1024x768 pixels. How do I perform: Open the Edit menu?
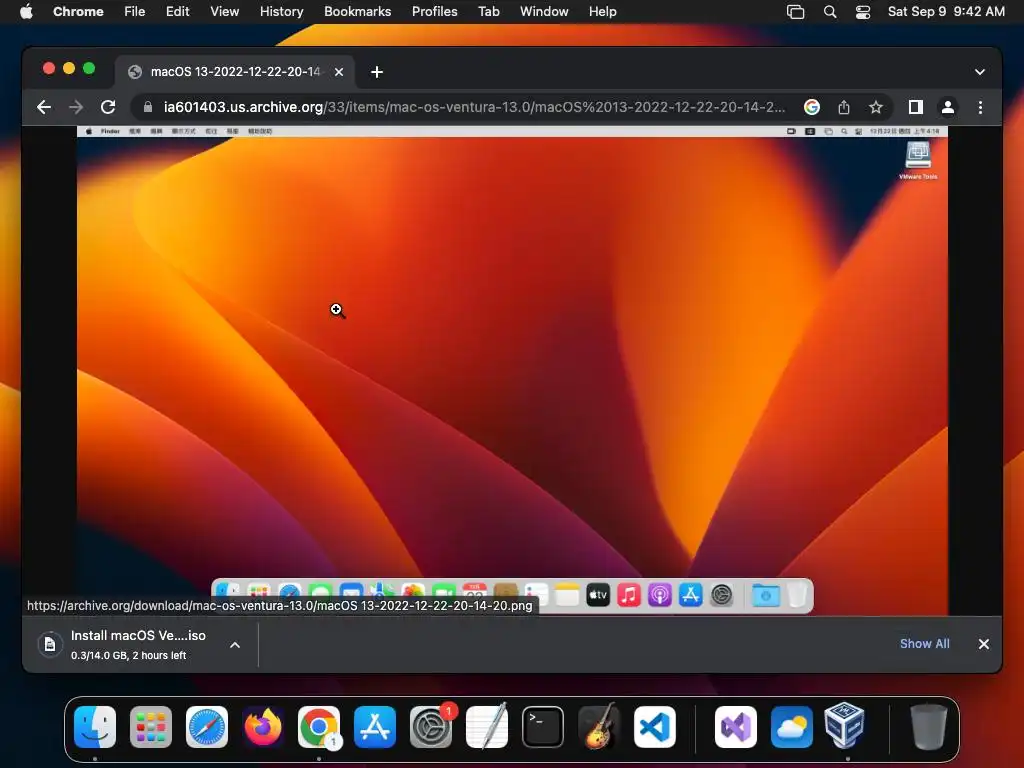[177, 12]
